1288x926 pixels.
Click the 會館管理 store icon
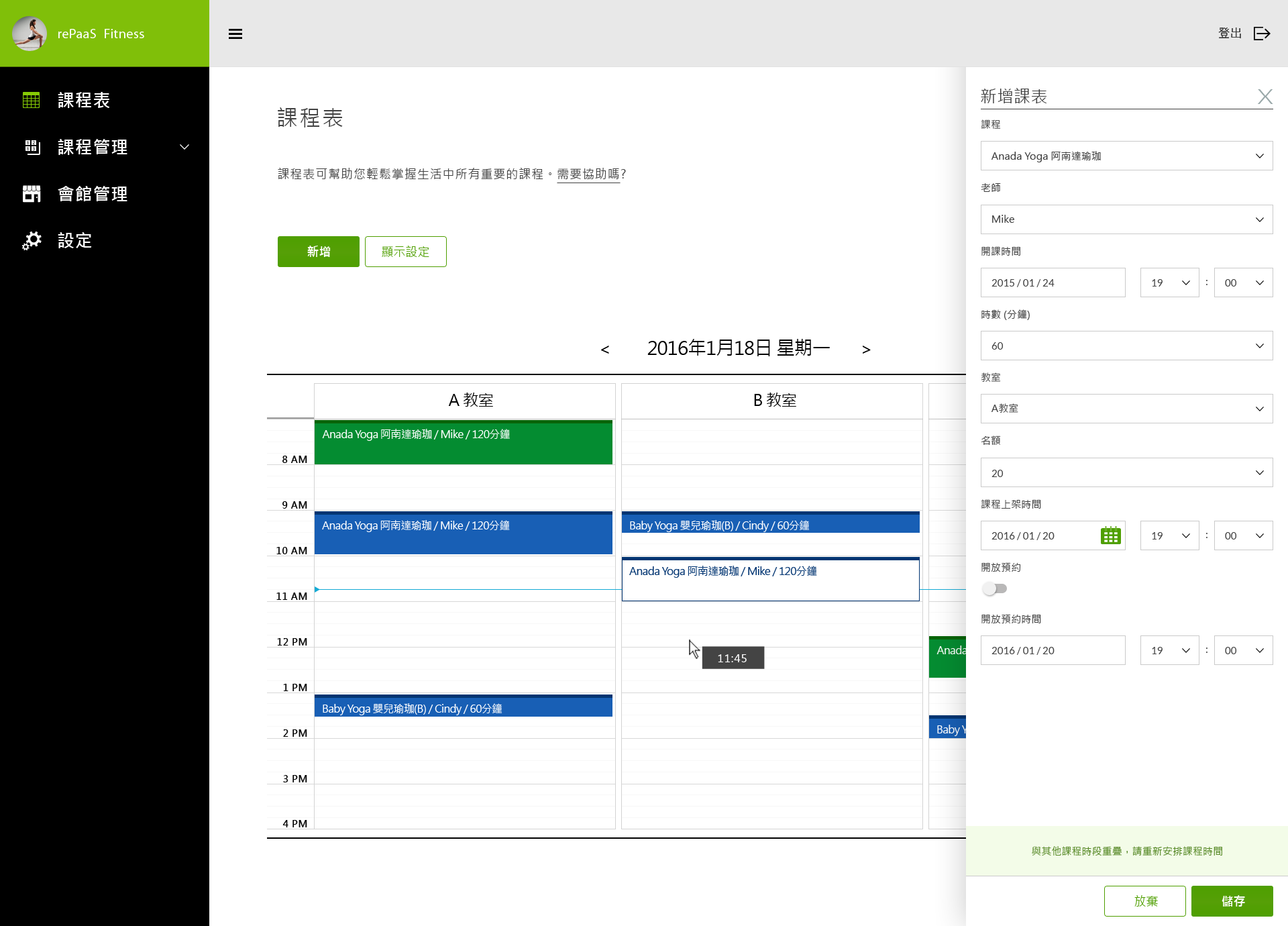point(32,194)
